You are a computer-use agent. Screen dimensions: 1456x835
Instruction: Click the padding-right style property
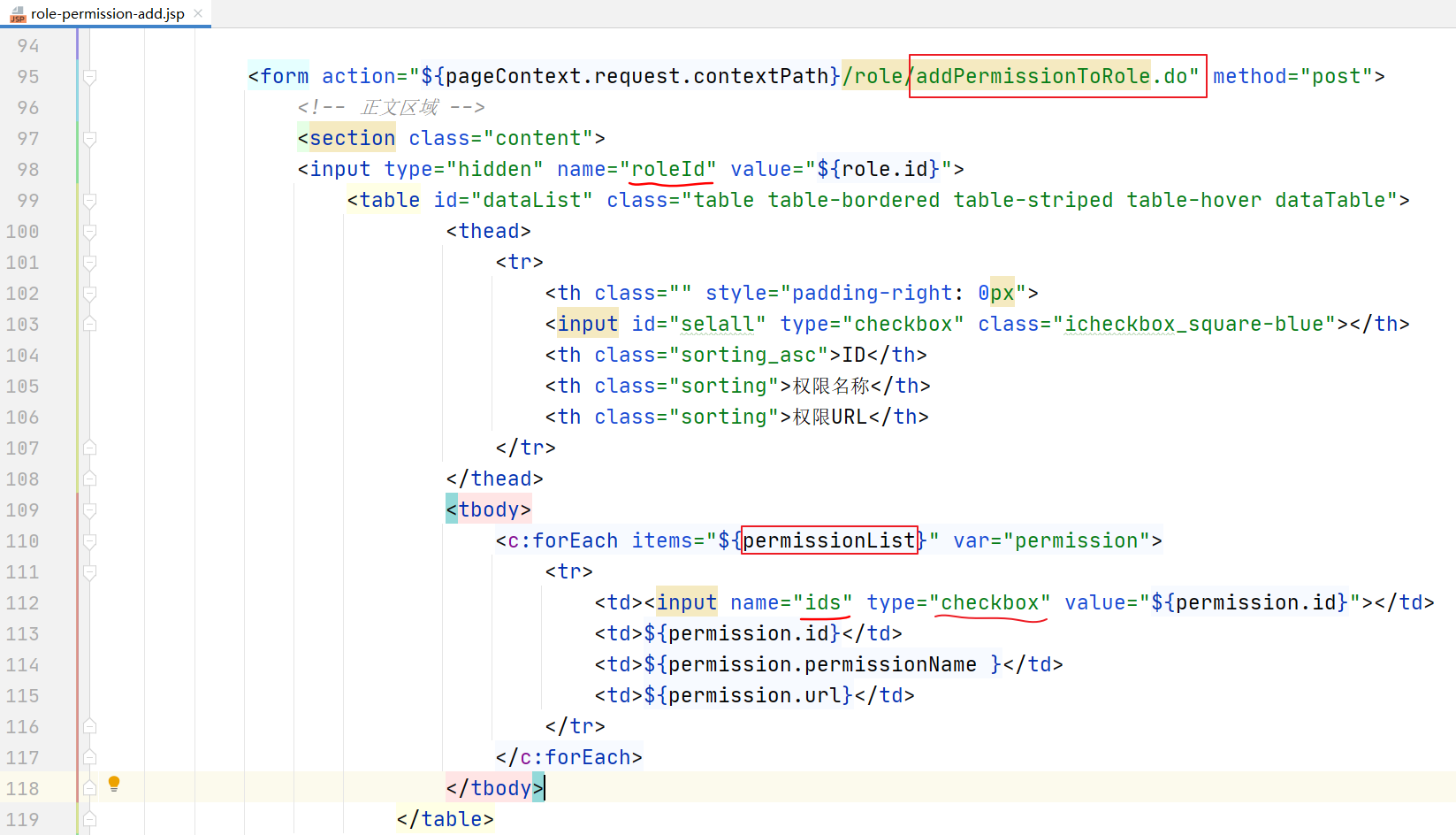point(872,294)
